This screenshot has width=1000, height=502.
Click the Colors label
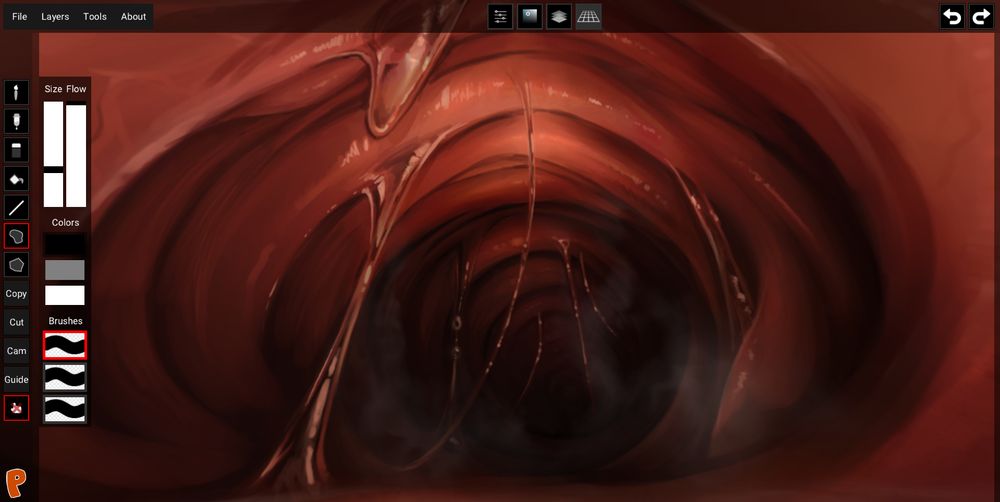(65, 223)
